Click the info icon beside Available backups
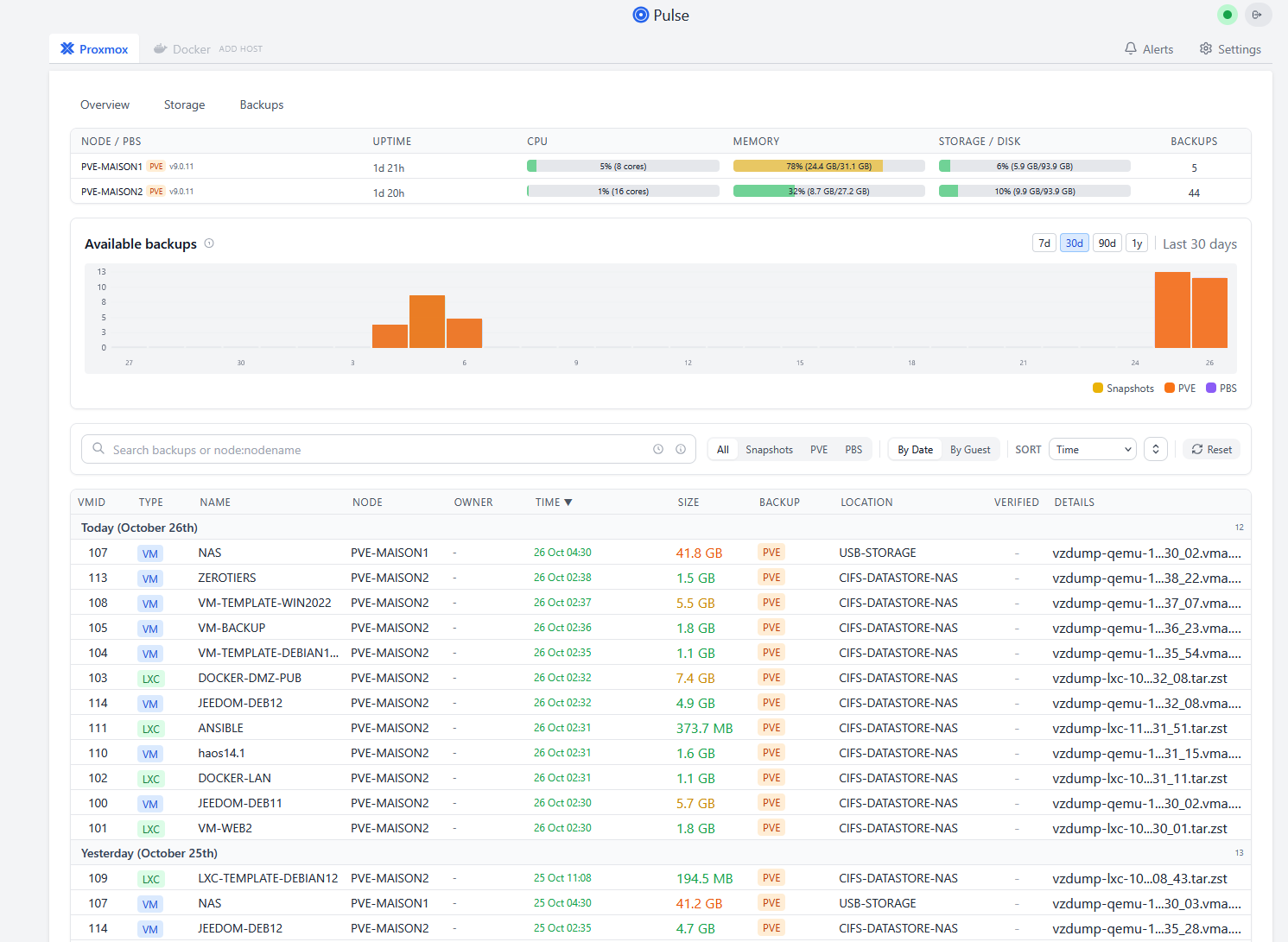 tap(209, 243)
